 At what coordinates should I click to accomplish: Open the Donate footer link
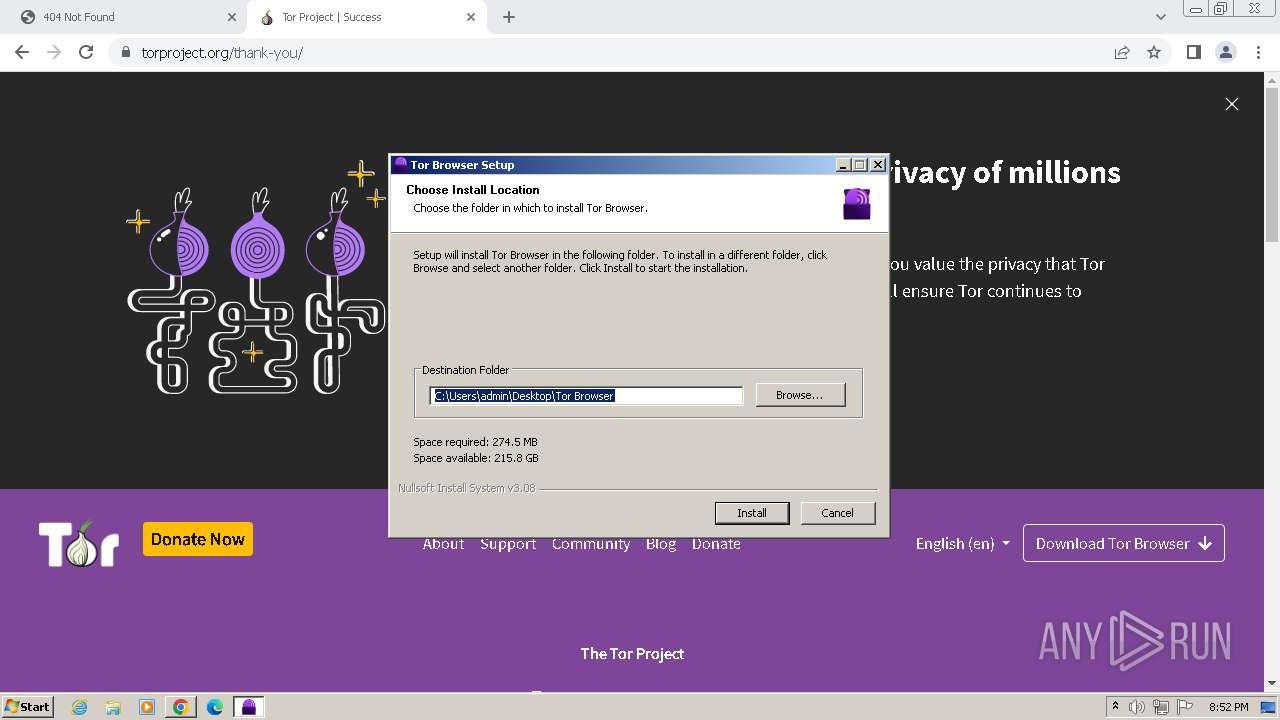click(x=716, y=544)
